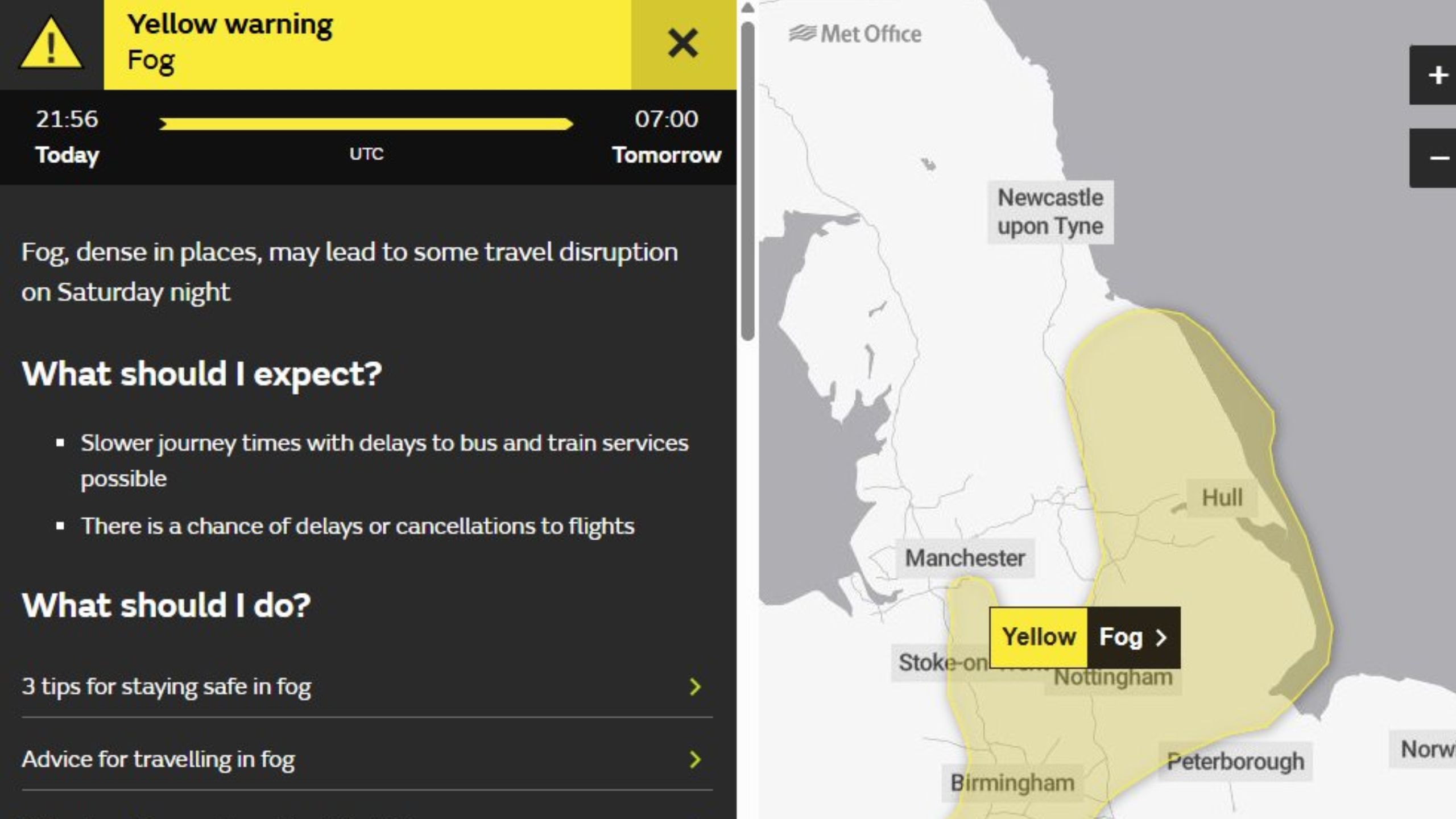Click the Manchester map label
This screenshot has height=819, width=1456.
pyautogui.click(x=965, y=558)
